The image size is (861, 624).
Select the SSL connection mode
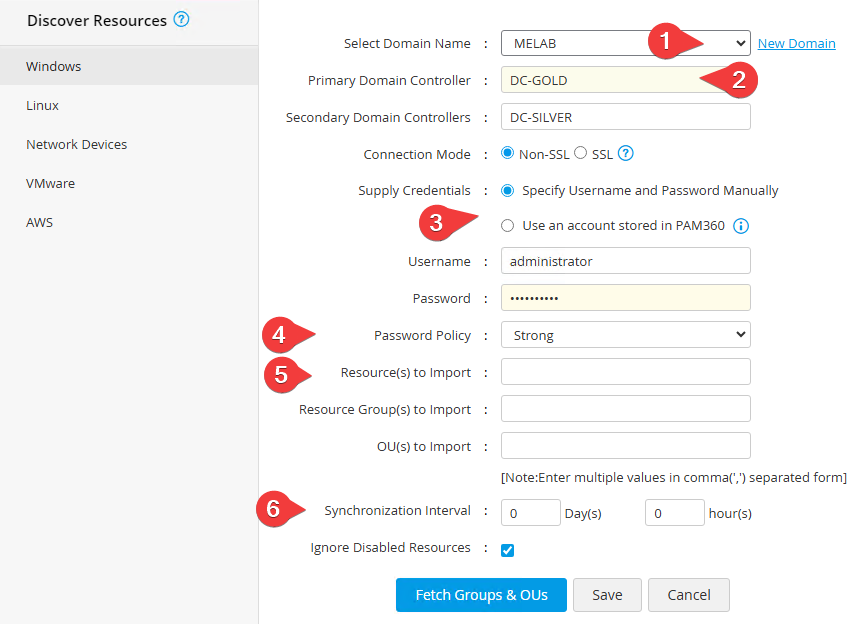[x=581, y=153]
